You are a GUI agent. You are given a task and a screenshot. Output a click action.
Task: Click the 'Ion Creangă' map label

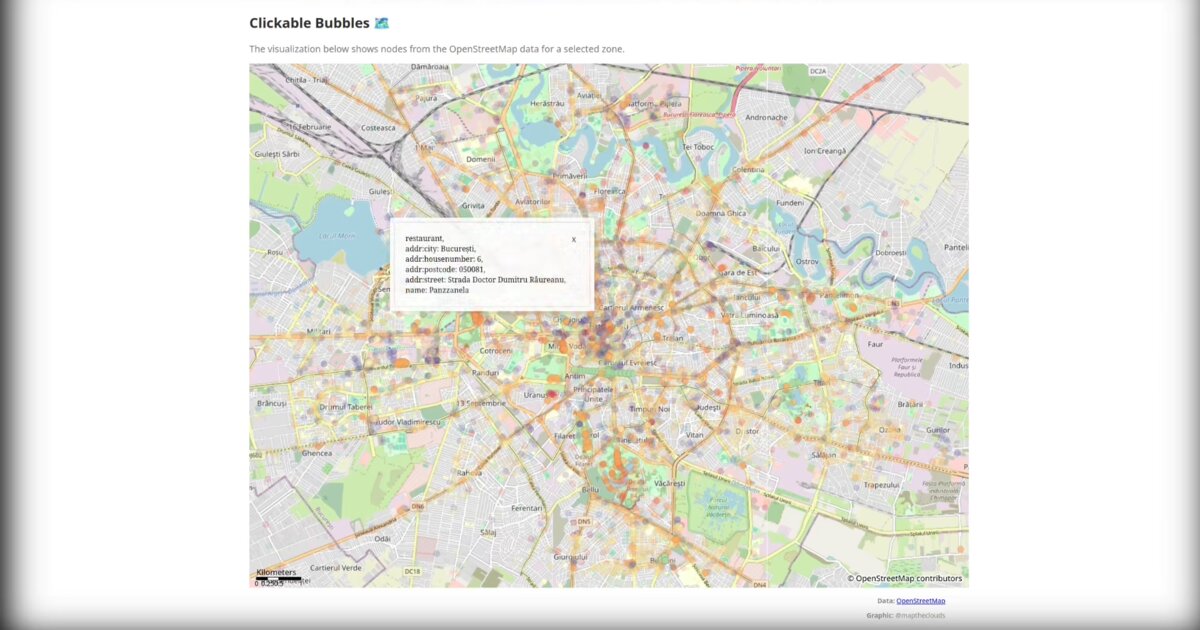coord(825,150)
